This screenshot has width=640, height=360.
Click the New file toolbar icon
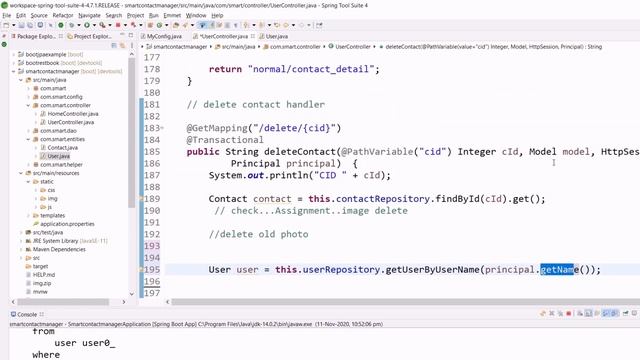(6, 25)
